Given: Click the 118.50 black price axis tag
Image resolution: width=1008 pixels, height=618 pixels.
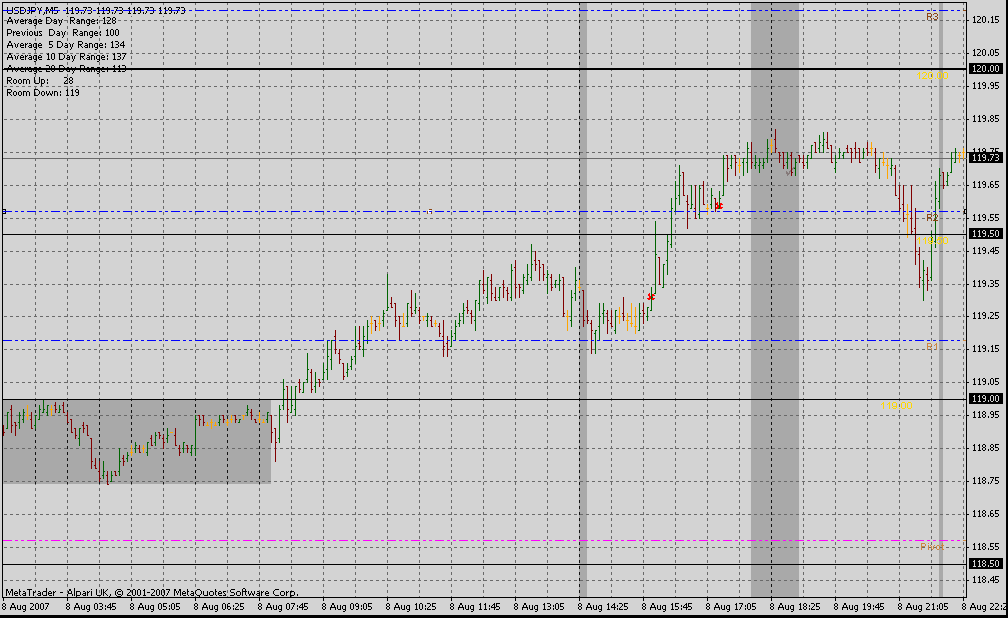Looking at the screenshot, I should 985,564.
